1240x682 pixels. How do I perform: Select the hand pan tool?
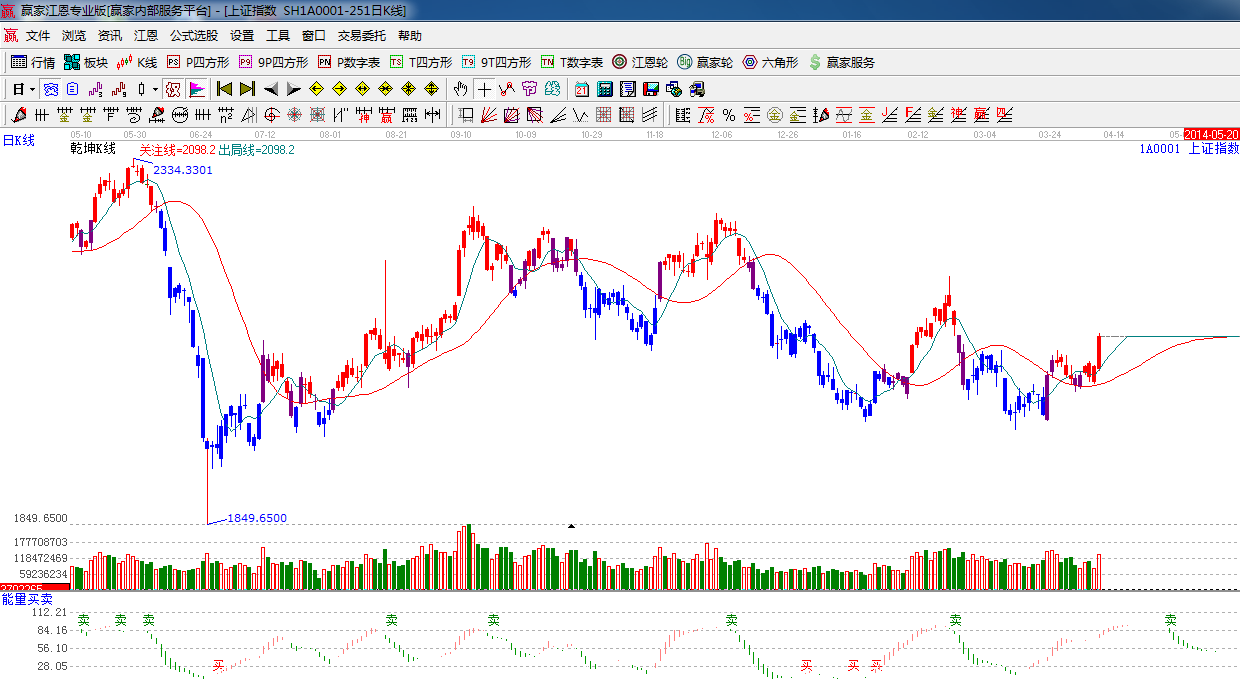[461, 89]
